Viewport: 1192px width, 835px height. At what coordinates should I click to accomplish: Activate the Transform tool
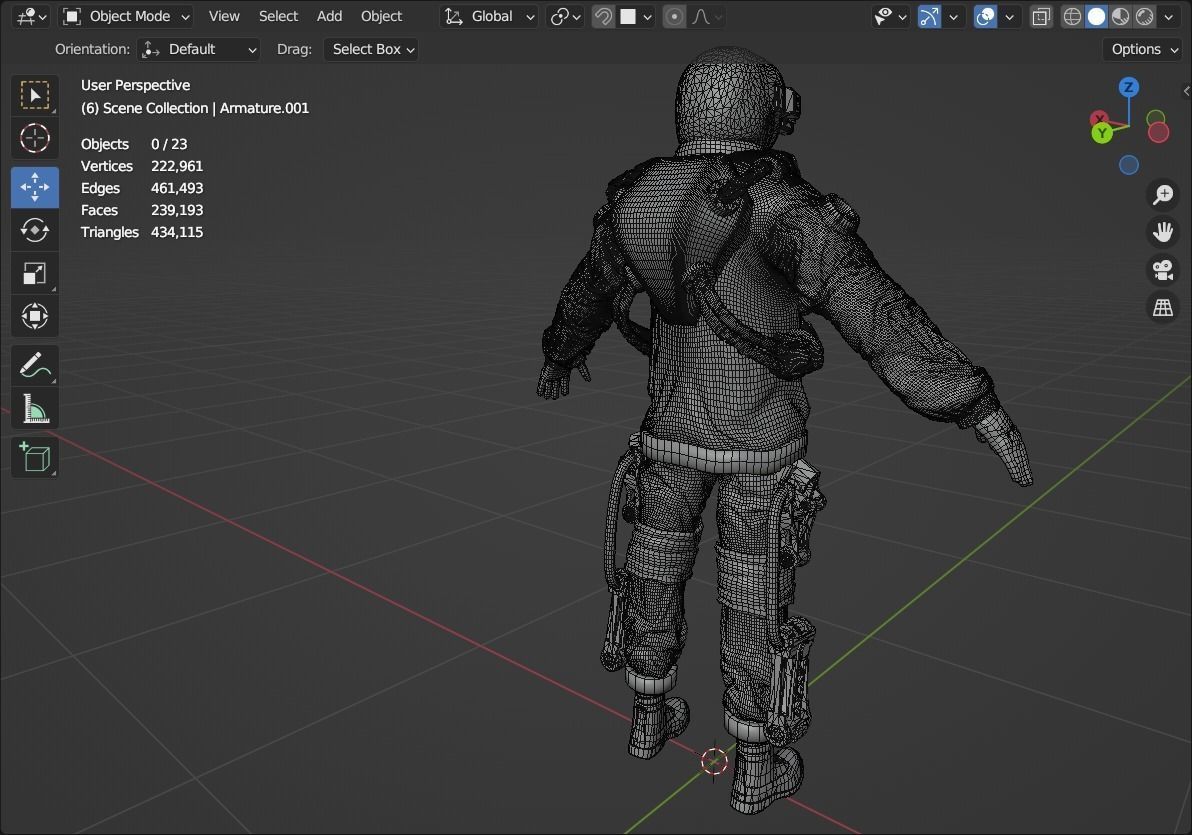34,316
